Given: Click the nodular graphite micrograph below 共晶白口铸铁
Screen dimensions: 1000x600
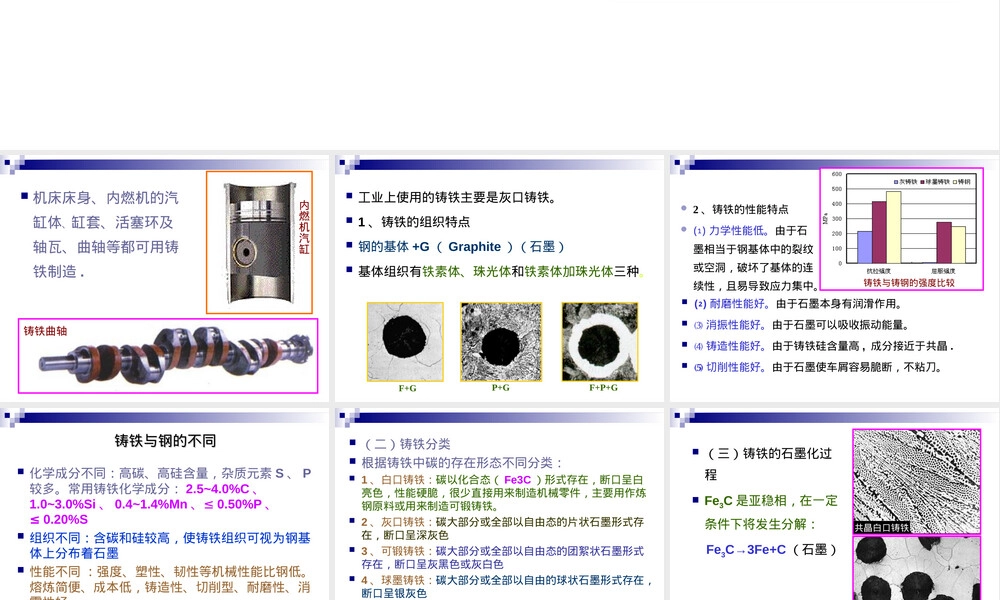Looking at the screenshot, I should [x=916, y=567].
